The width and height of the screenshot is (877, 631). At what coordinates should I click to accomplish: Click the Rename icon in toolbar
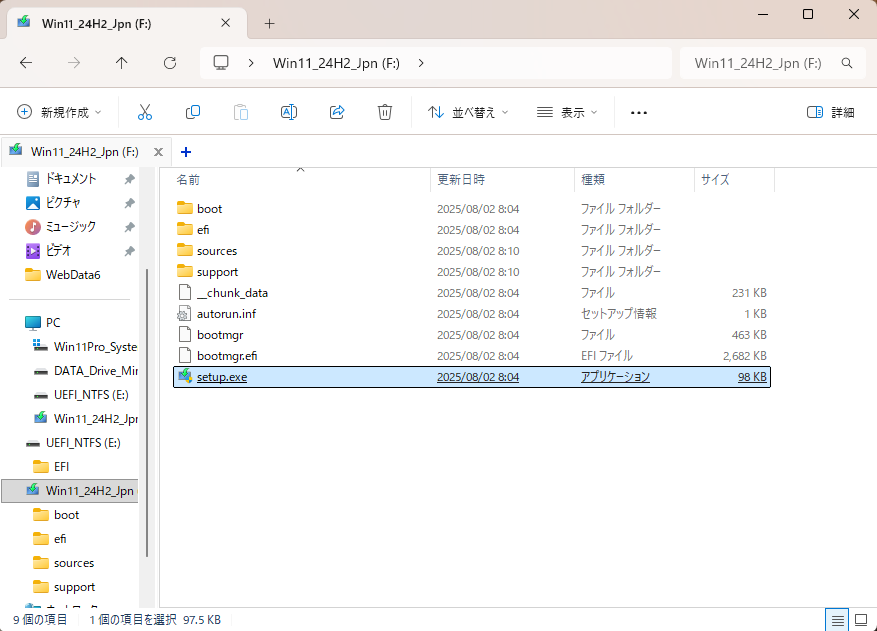click(289, 112)
